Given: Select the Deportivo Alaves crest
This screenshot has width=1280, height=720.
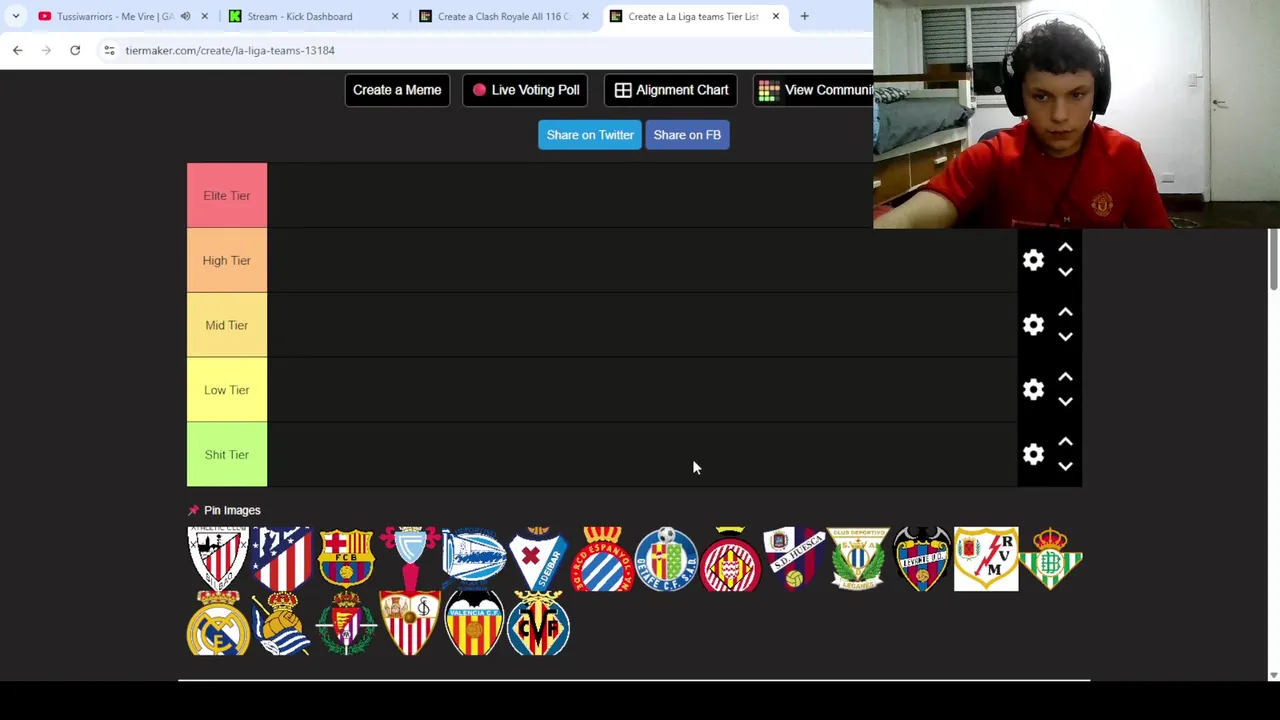Looking at the screenshot, I should click(x=474, y=559).
